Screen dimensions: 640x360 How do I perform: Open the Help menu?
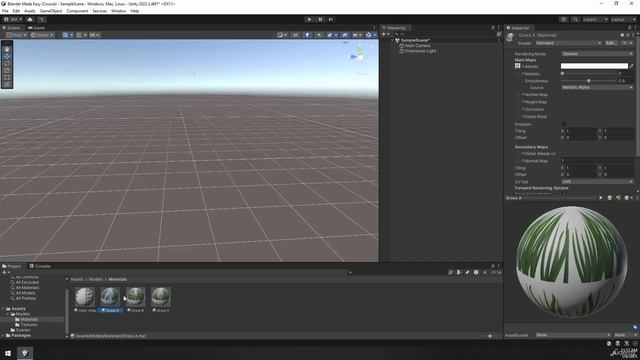point(135,11)
